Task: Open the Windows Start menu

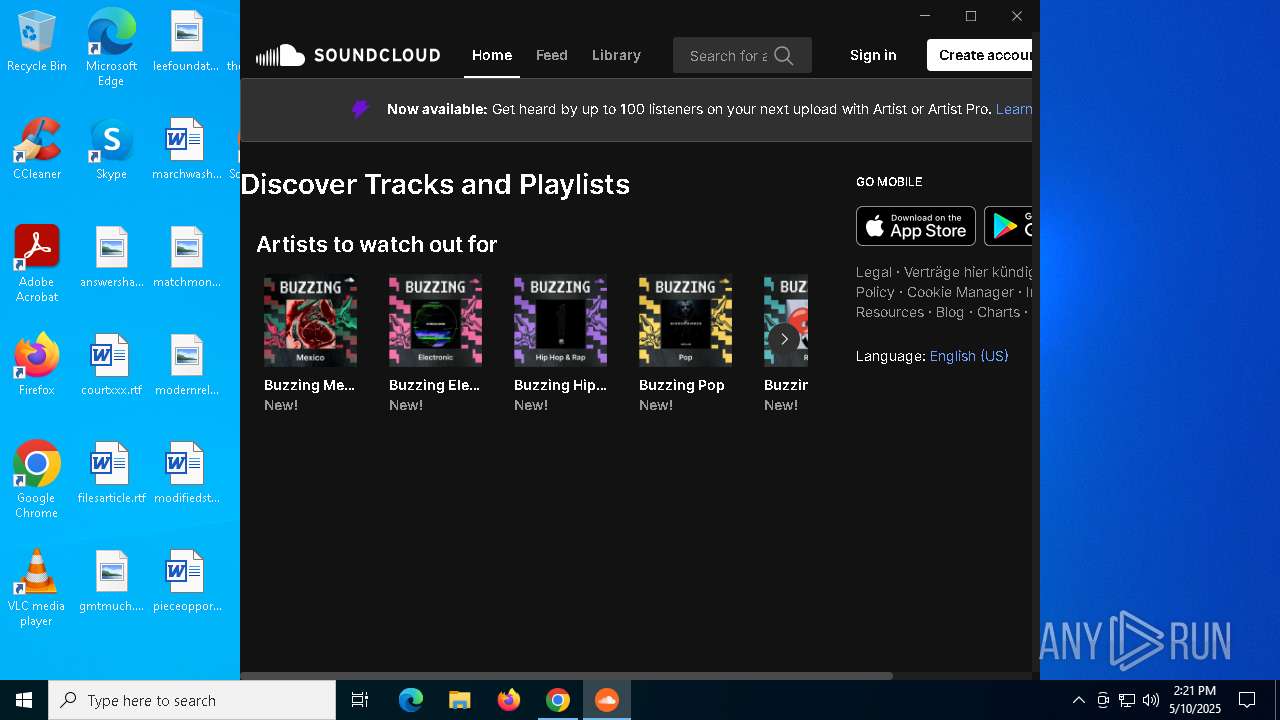Action: point(24,700)
